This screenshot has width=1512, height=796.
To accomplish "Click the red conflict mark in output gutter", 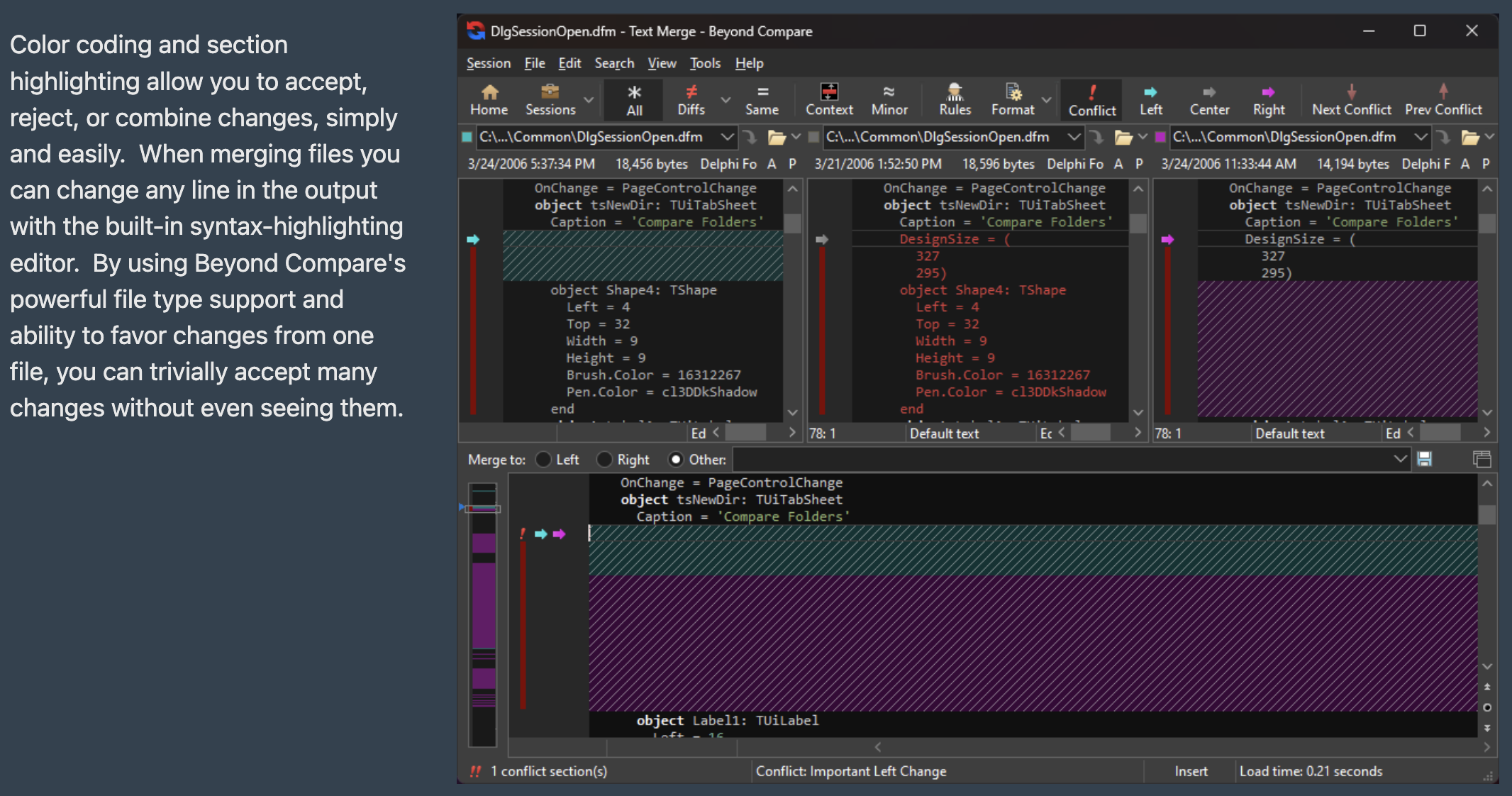I will pyautogui.click(x=523, y=534).
